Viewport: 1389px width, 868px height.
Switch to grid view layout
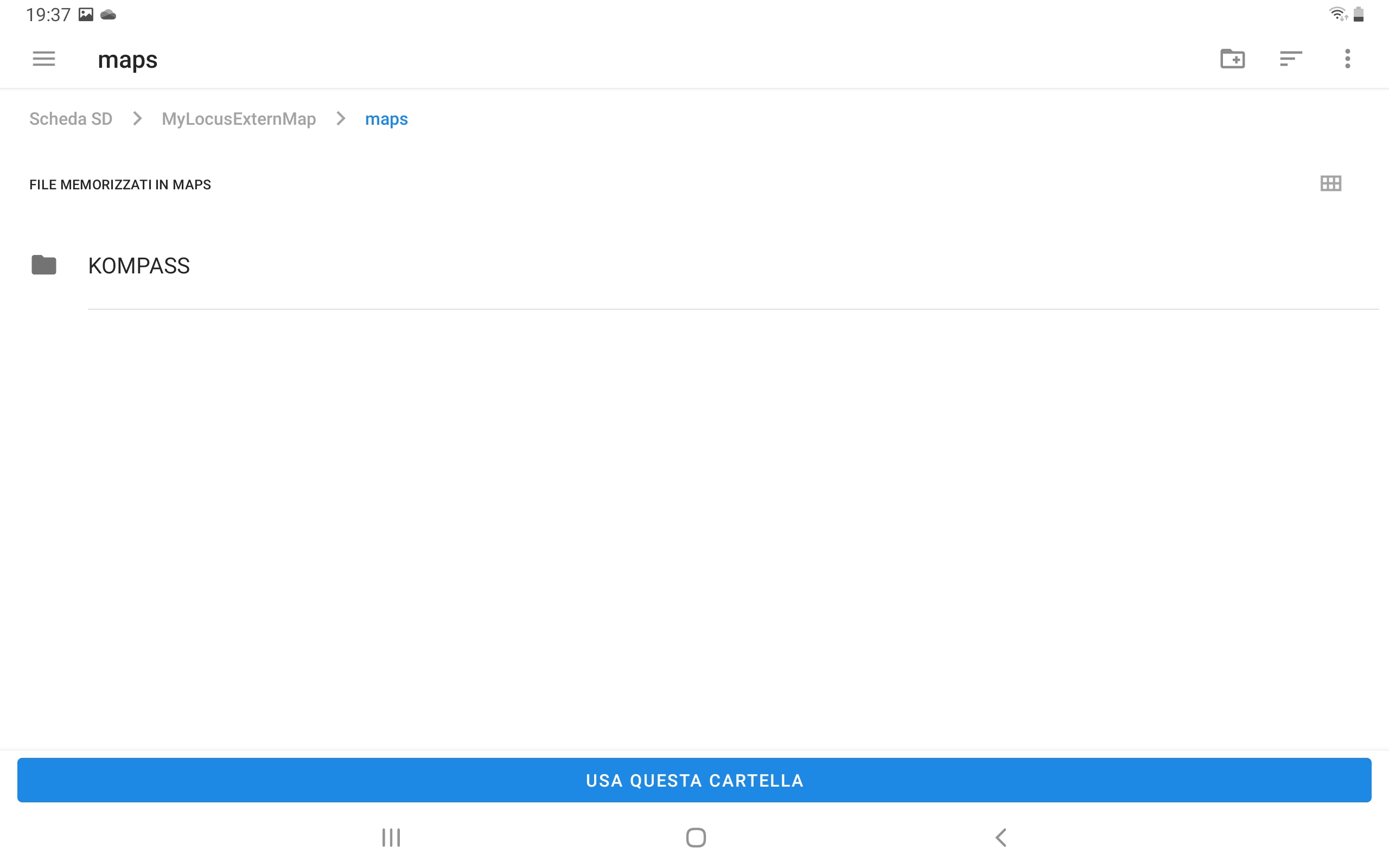1330,184
